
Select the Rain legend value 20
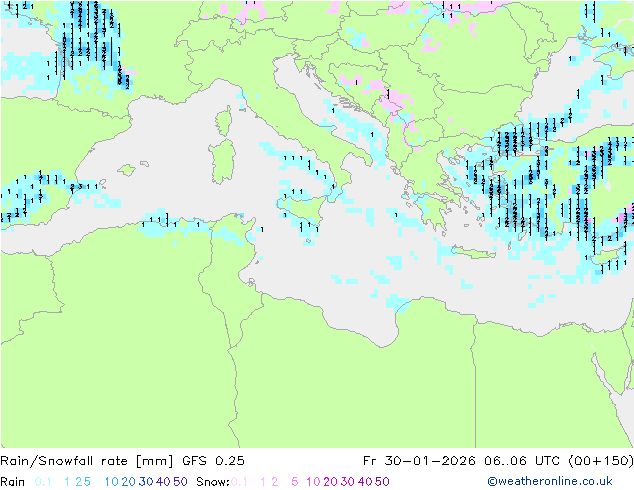129,482
